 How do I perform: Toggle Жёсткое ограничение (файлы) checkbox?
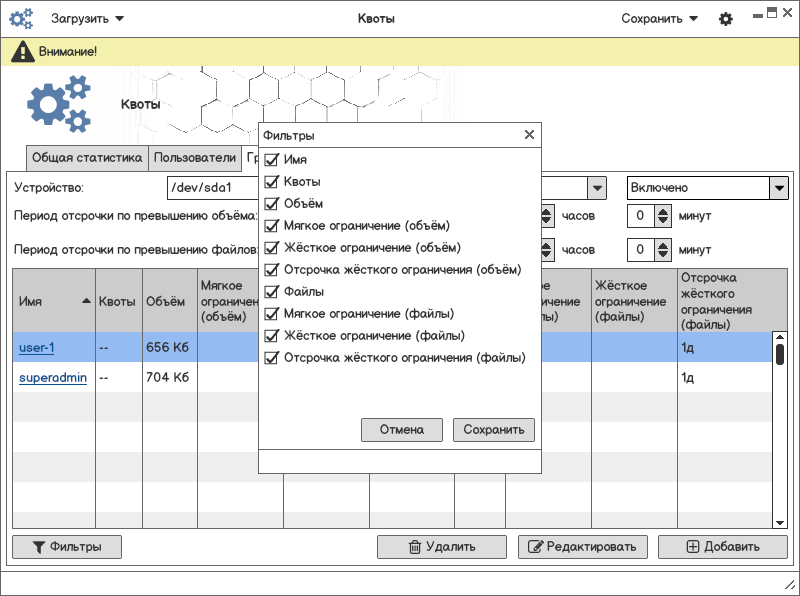click(271, 336)
